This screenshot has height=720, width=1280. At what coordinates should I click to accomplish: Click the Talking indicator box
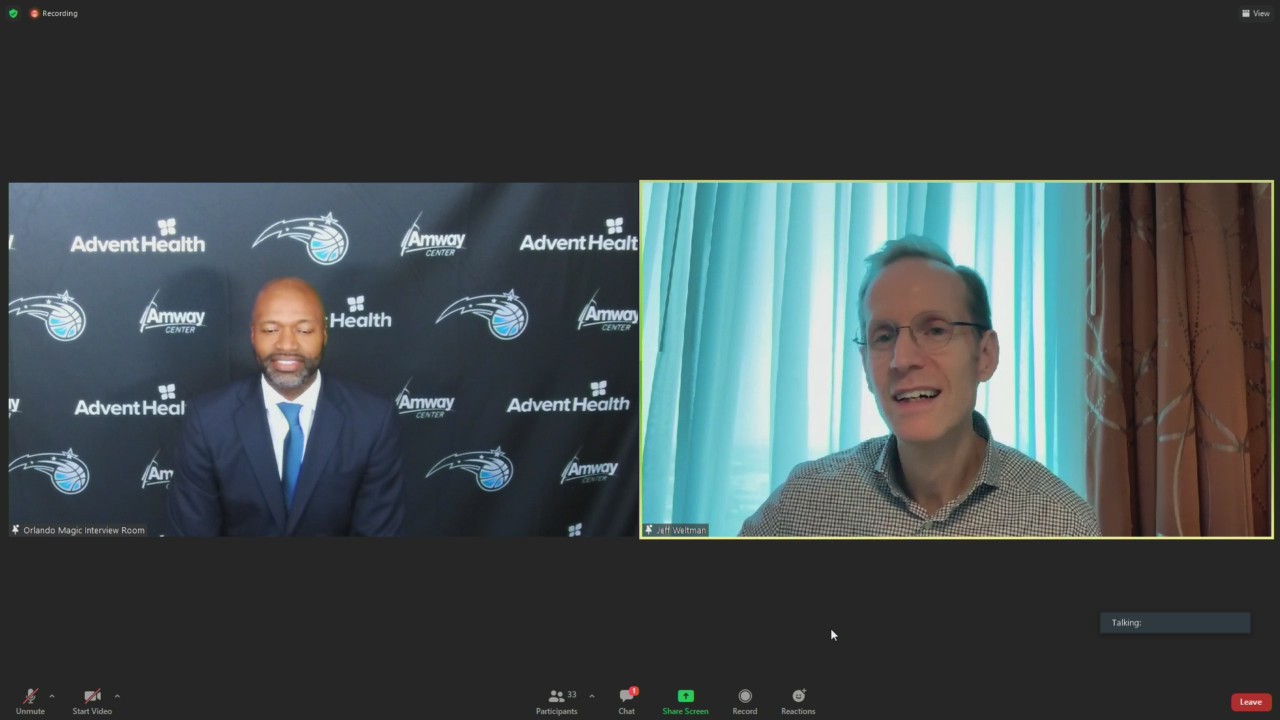click(1175, 622)
